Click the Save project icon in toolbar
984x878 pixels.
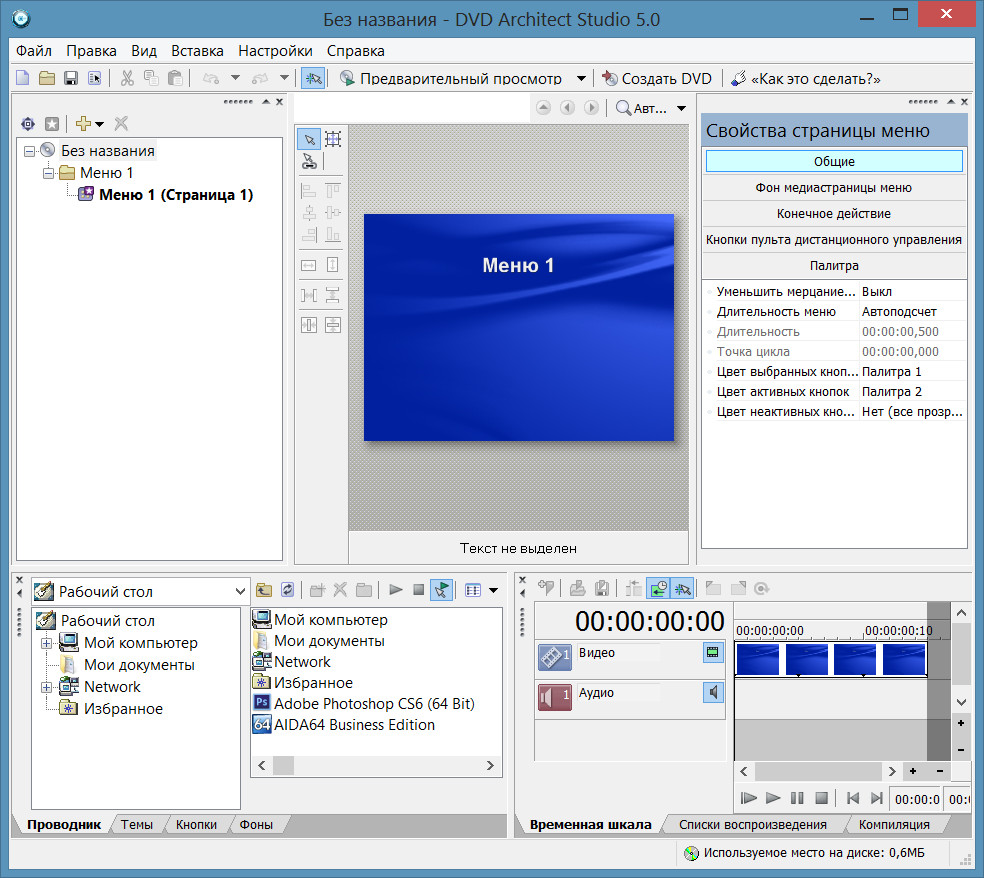(x=71, y=78)
